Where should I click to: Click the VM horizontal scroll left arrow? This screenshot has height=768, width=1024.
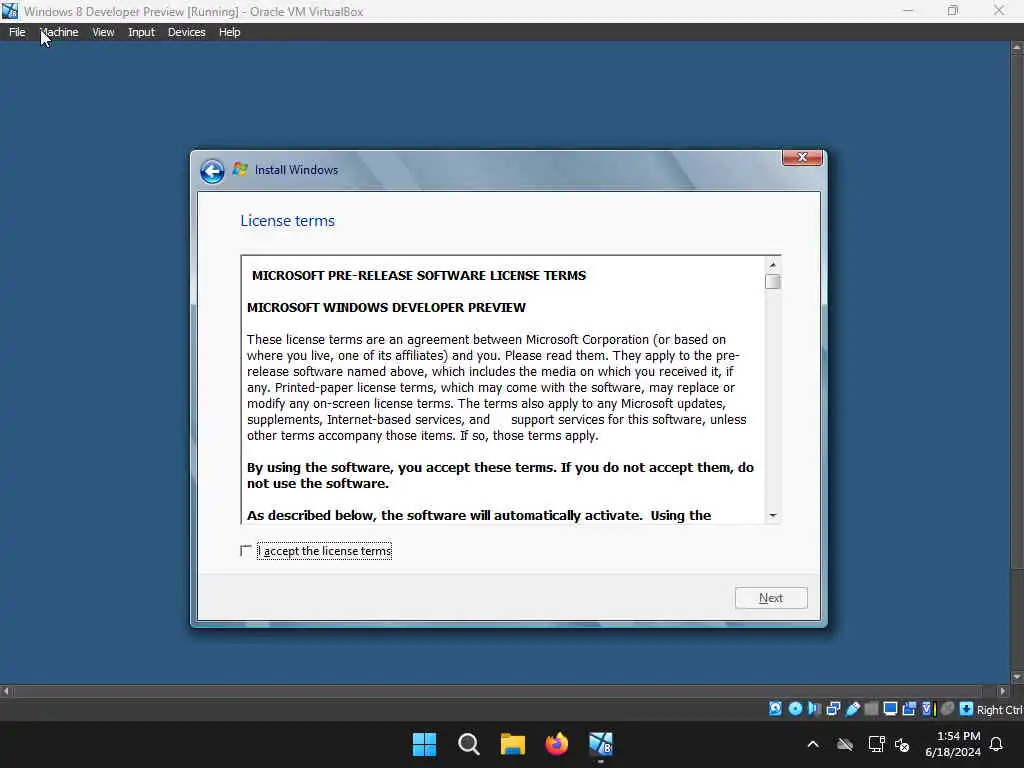6,691
